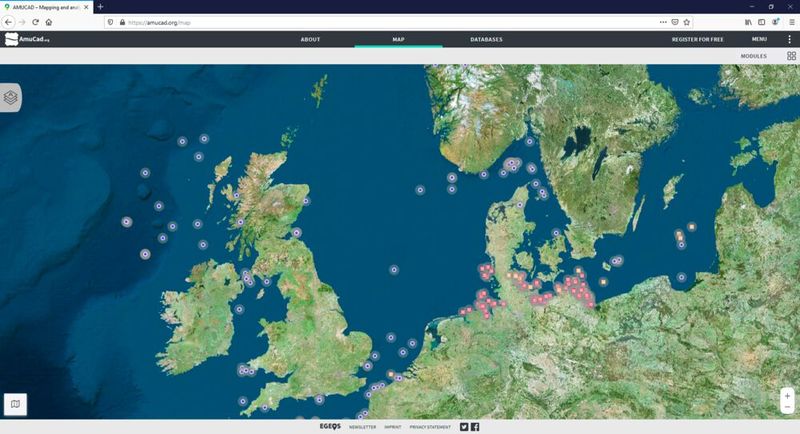The height and width of the screenshot is (434, 800).
Task: Open the page actions three-dot menu in address bar
Action: (663, 22)
